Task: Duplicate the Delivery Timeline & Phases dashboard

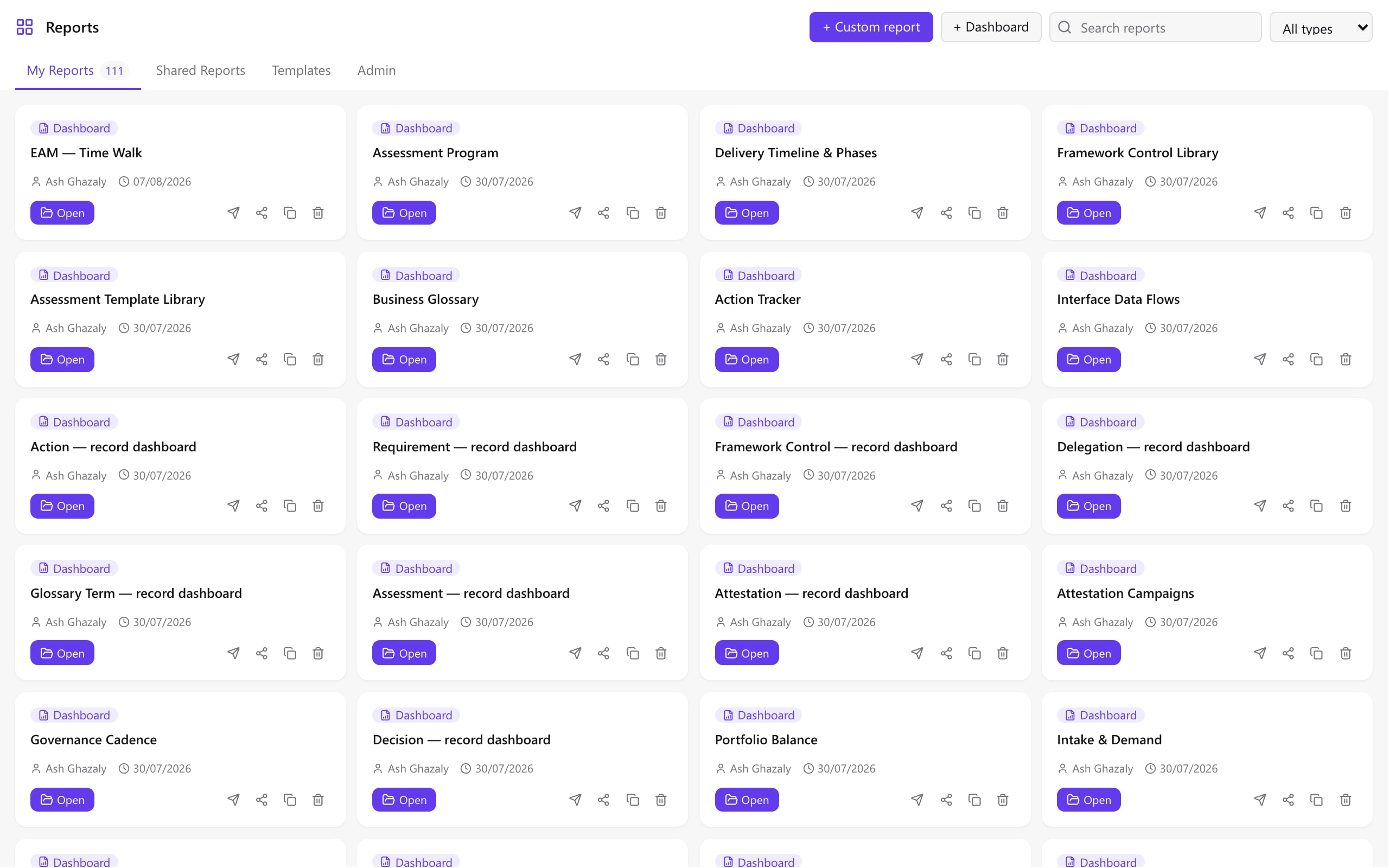Action: point(975,213)
